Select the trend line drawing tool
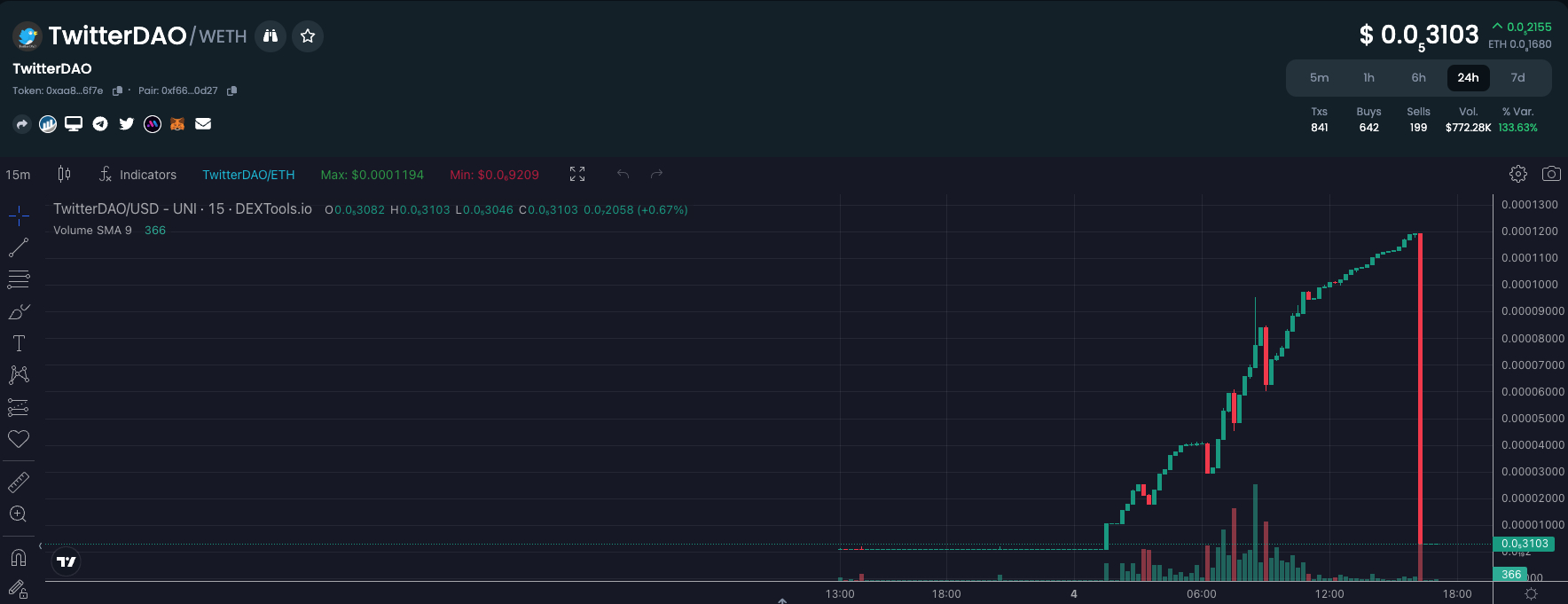Viewport: 1568px width, 604px height. click(19, 247)
